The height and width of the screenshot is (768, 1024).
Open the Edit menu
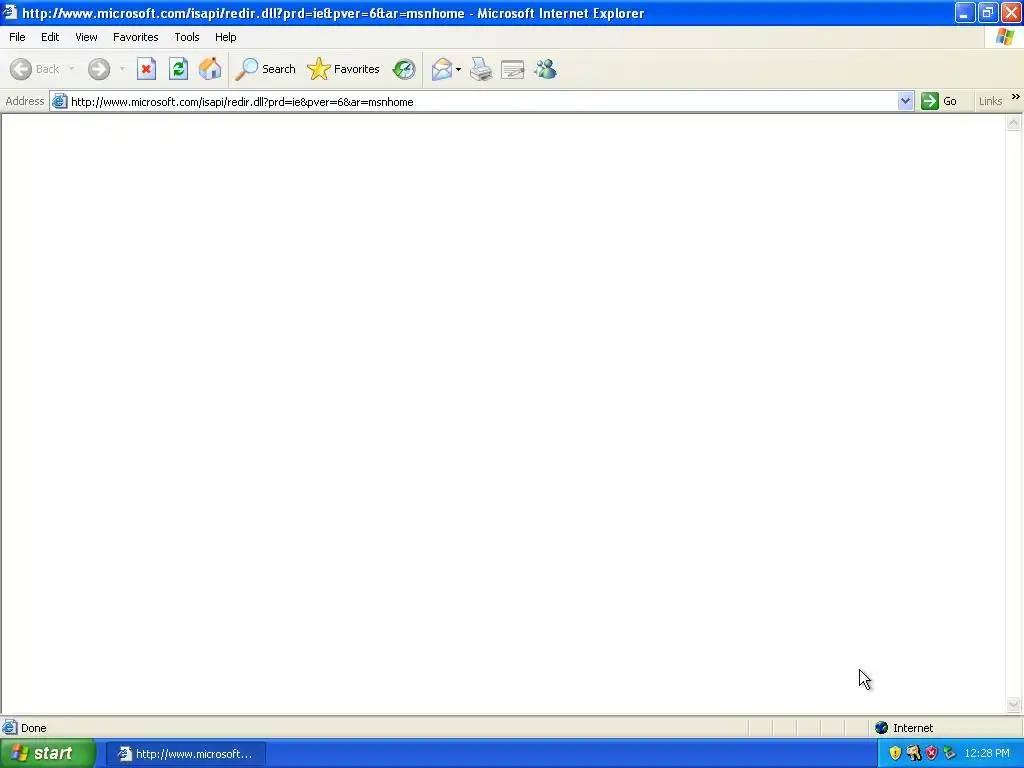50,37
